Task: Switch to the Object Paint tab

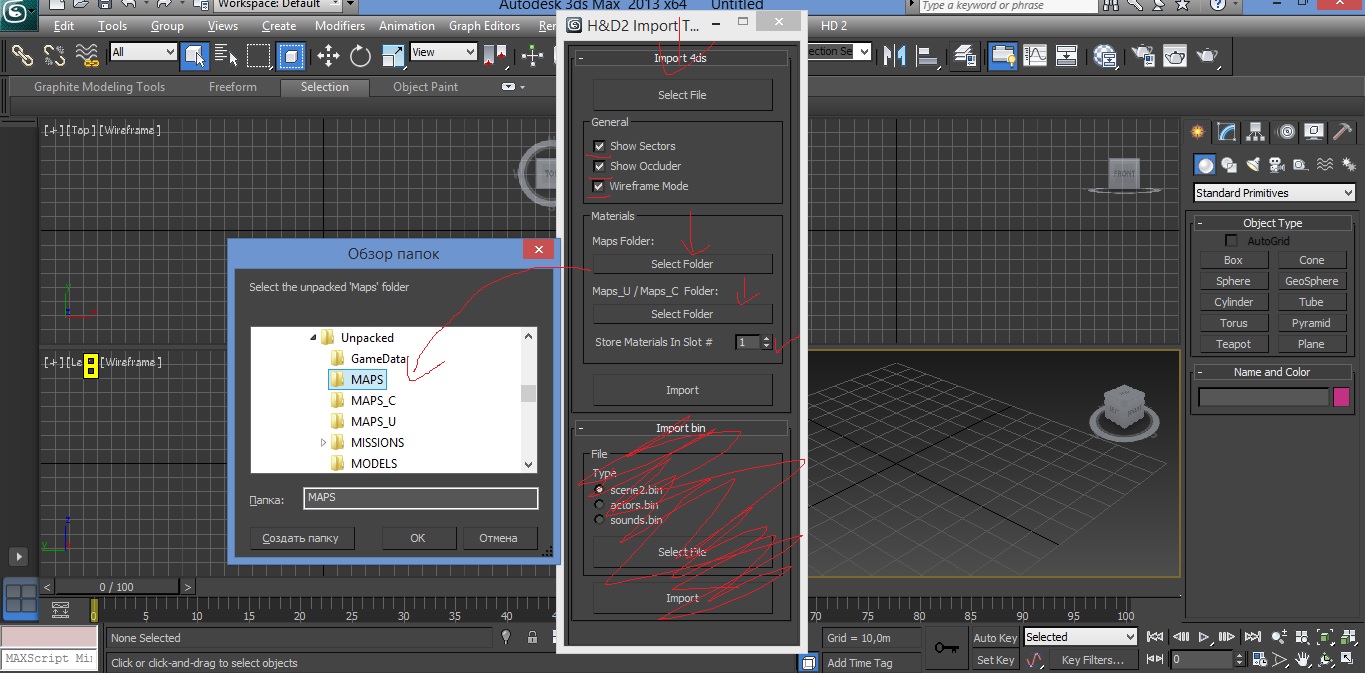Action: [425, 87]
